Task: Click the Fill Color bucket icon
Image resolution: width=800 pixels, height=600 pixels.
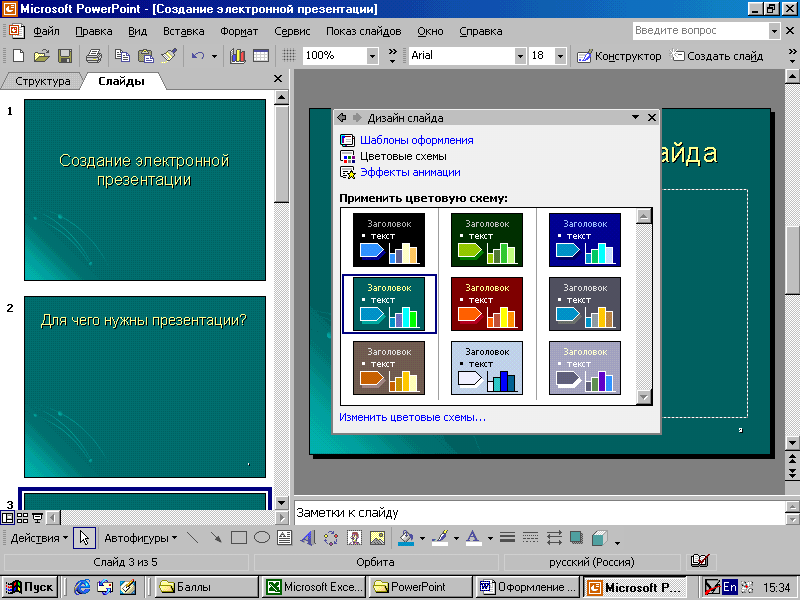Action: [406, 538]
